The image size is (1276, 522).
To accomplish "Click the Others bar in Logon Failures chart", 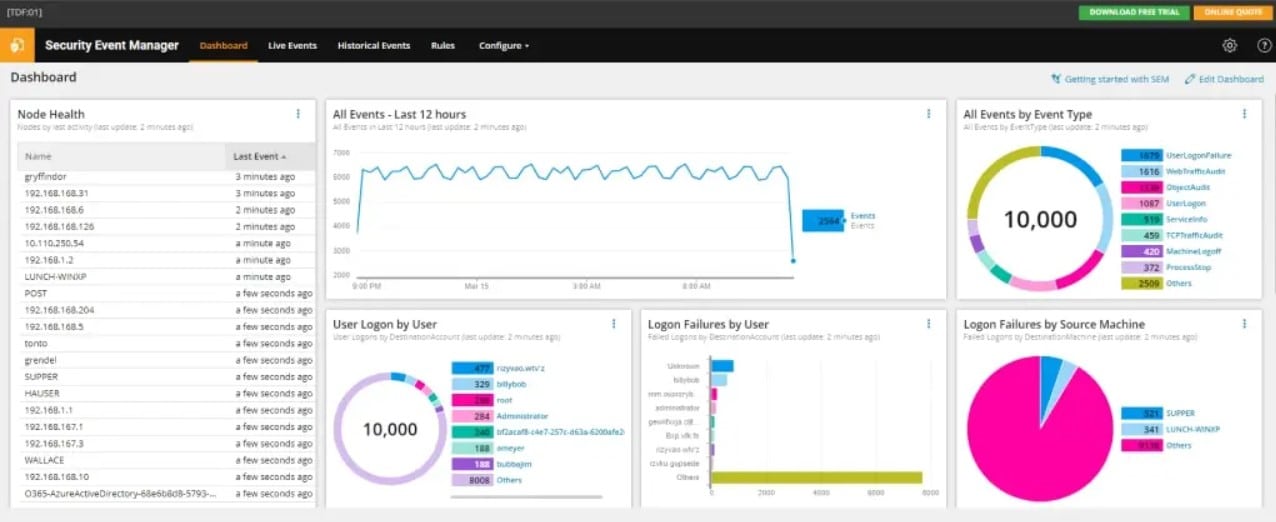I will point(816,477).
